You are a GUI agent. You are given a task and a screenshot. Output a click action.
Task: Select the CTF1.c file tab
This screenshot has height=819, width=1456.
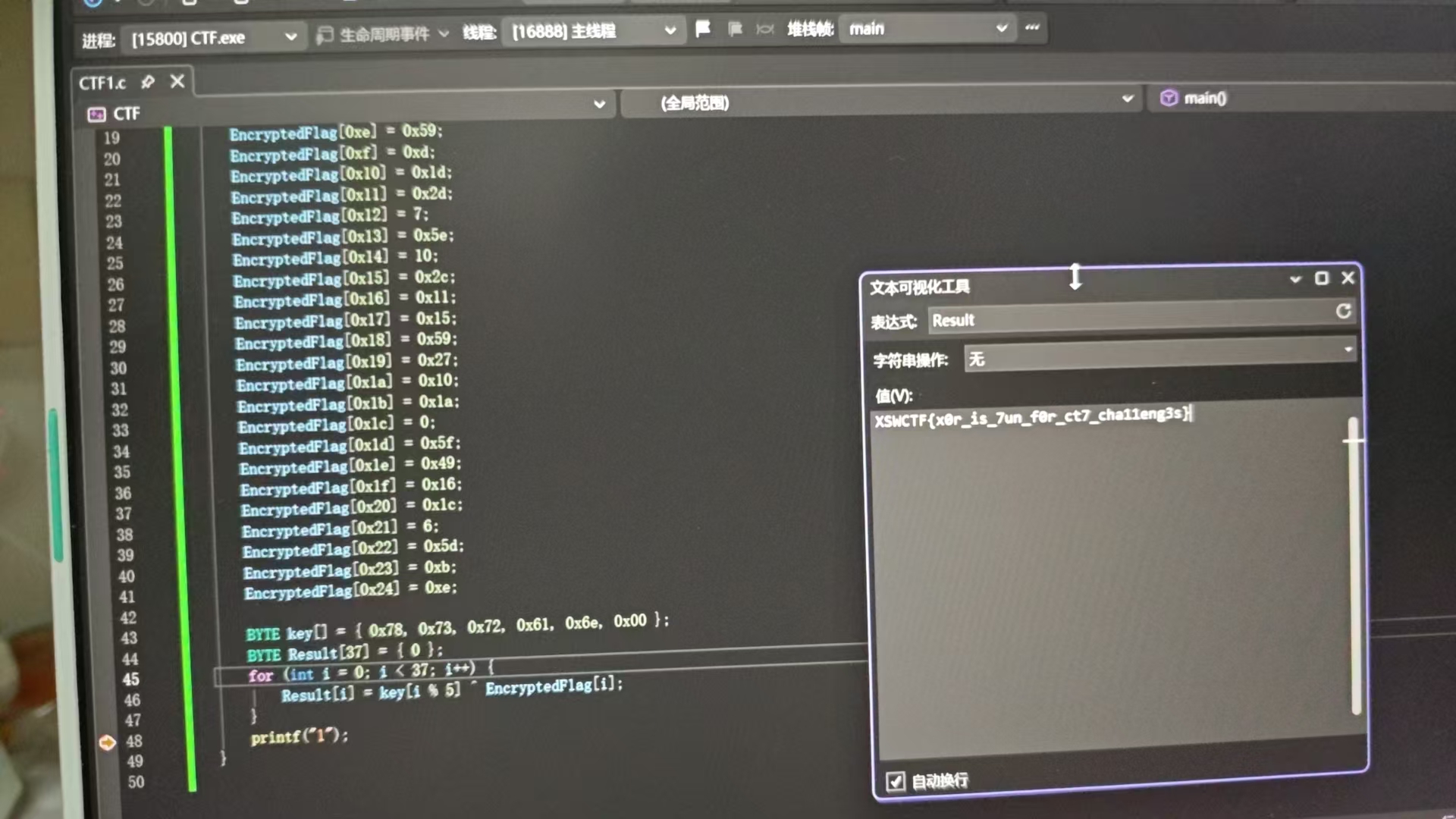pyautogui.click(x=102, y=83)
